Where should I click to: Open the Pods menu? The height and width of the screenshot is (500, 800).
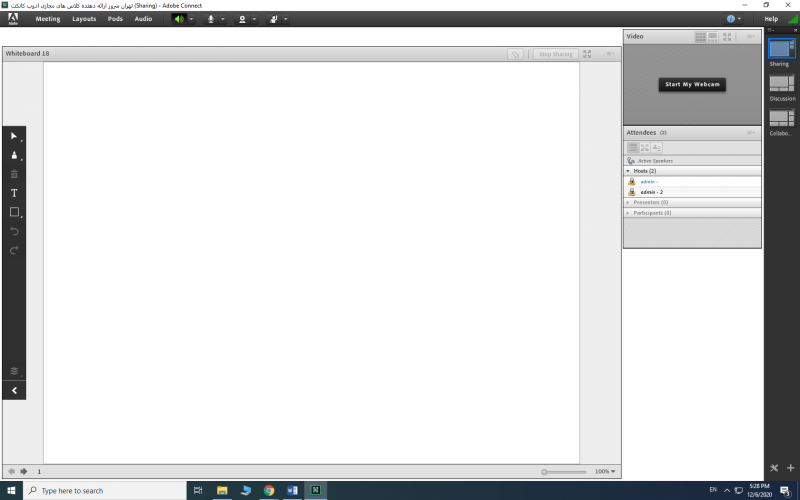coord(116,19)
